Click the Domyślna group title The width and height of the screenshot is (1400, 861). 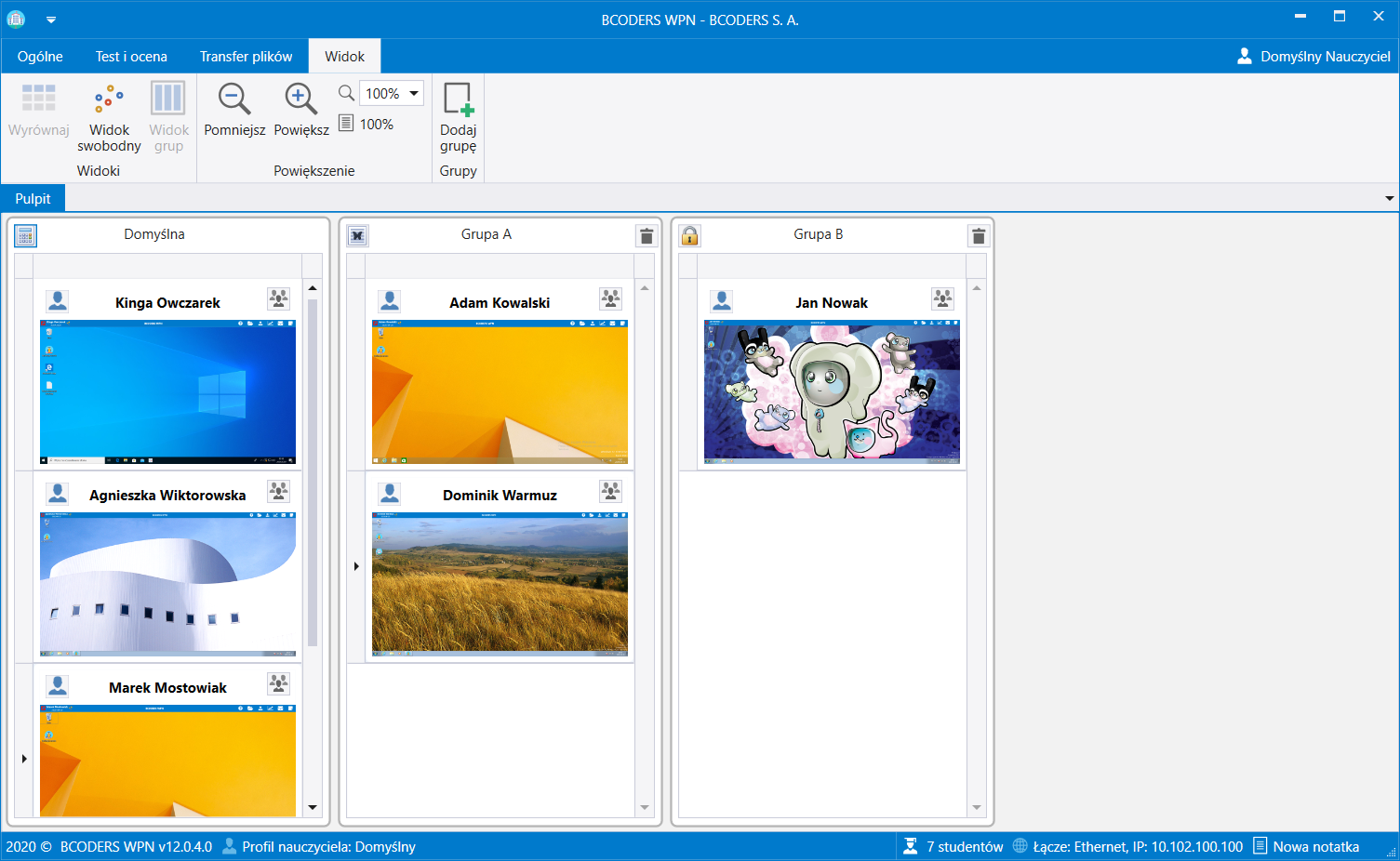pos(154,234)
